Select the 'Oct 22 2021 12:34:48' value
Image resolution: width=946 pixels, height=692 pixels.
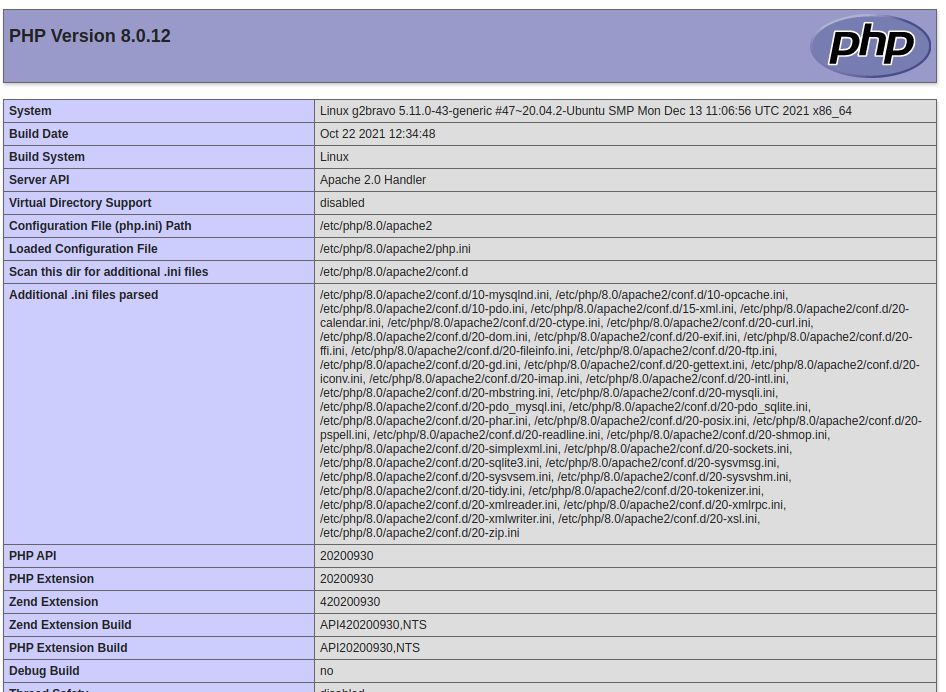377,134
